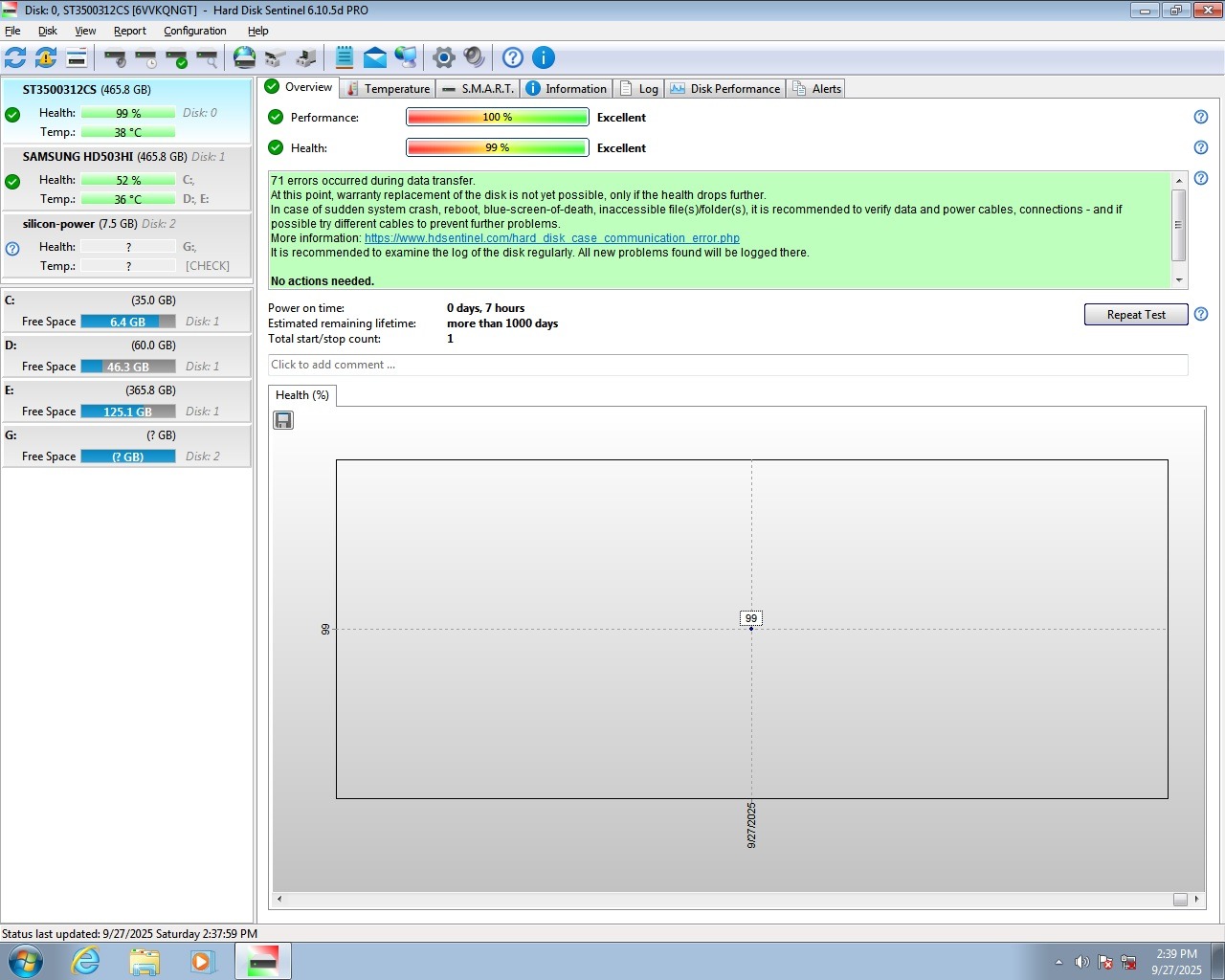Screen dimensions: 1225x980
Task: Switch to the S.M.A.R.T. tab
Action: tap(479, 89)
